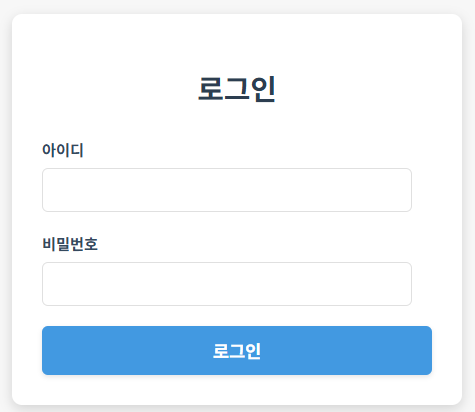Image resolution: width=475 pixels, height=412 pixels.
Task: Click the empty first text field
Action: coord(227,190)
